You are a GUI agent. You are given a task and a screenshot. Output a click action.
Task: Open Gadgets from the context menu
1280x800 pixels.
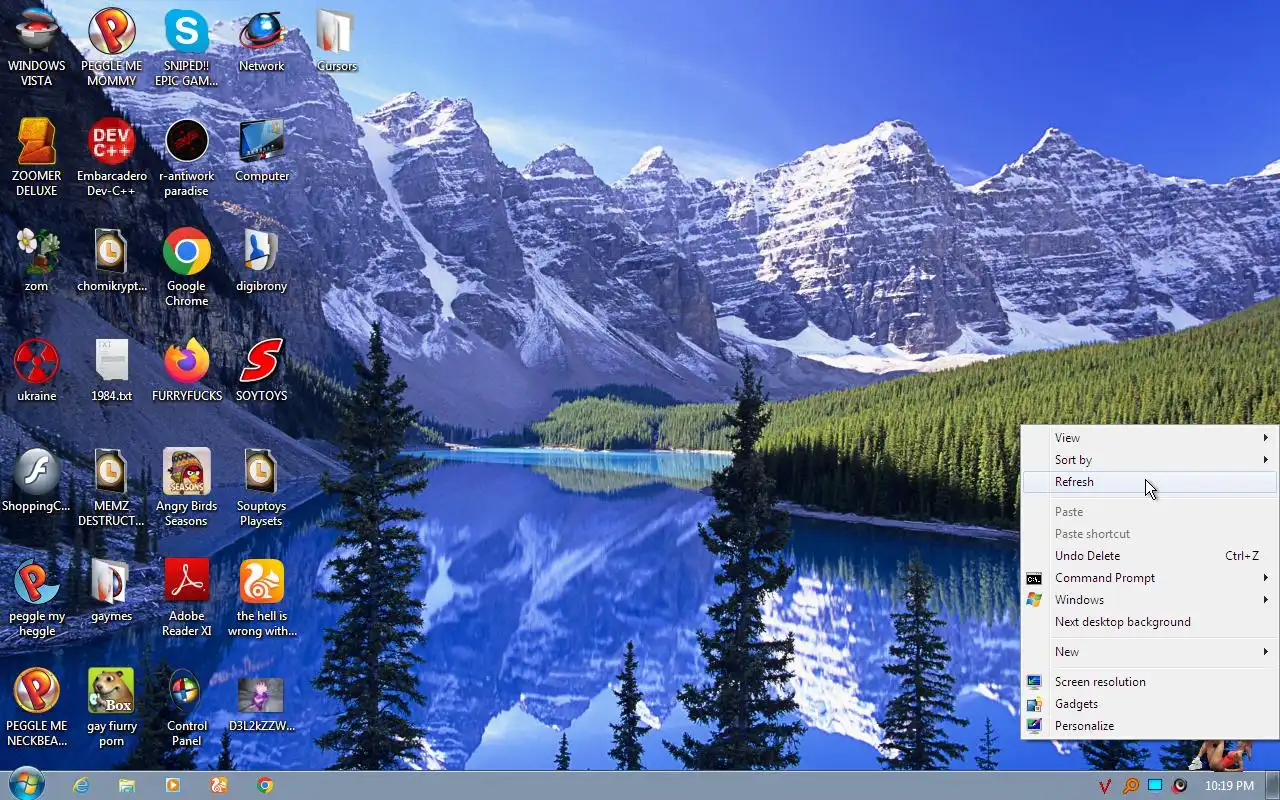[1149, 704]
